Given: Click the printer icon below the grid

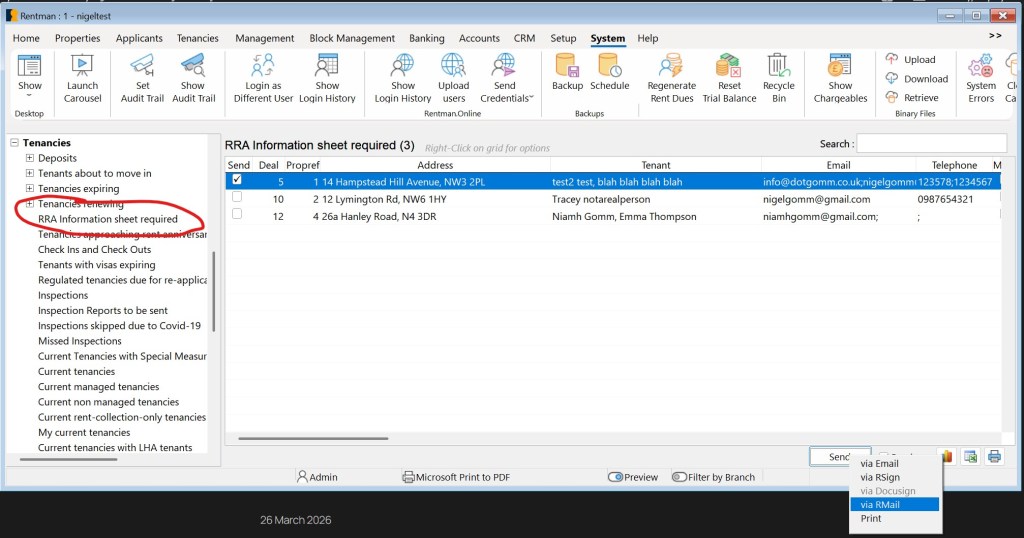Looking at the screenshot, I should [x=994, y=457].
